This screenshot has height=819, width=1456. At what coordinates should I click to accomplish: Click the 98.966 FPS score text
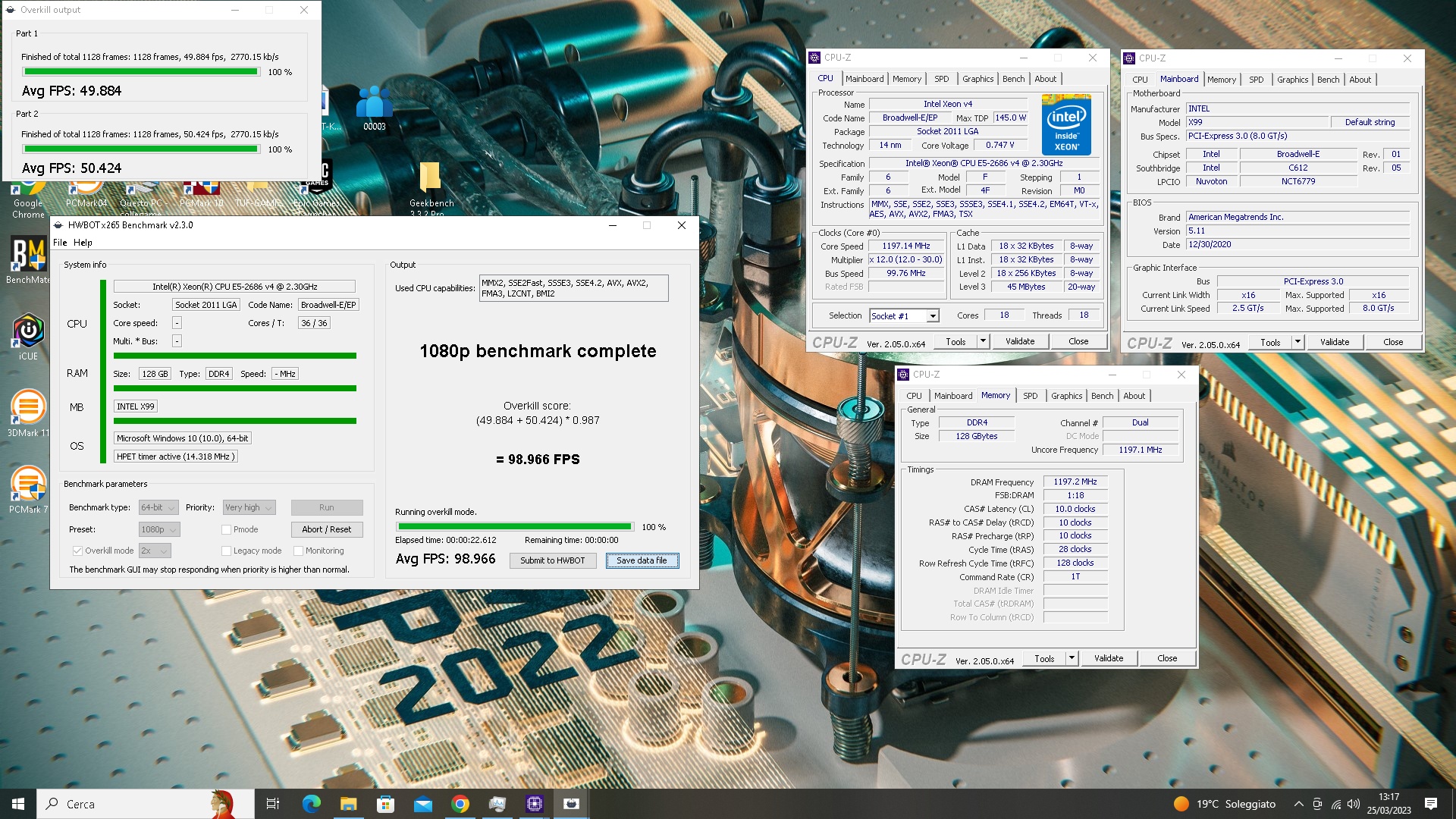(538, 460)
